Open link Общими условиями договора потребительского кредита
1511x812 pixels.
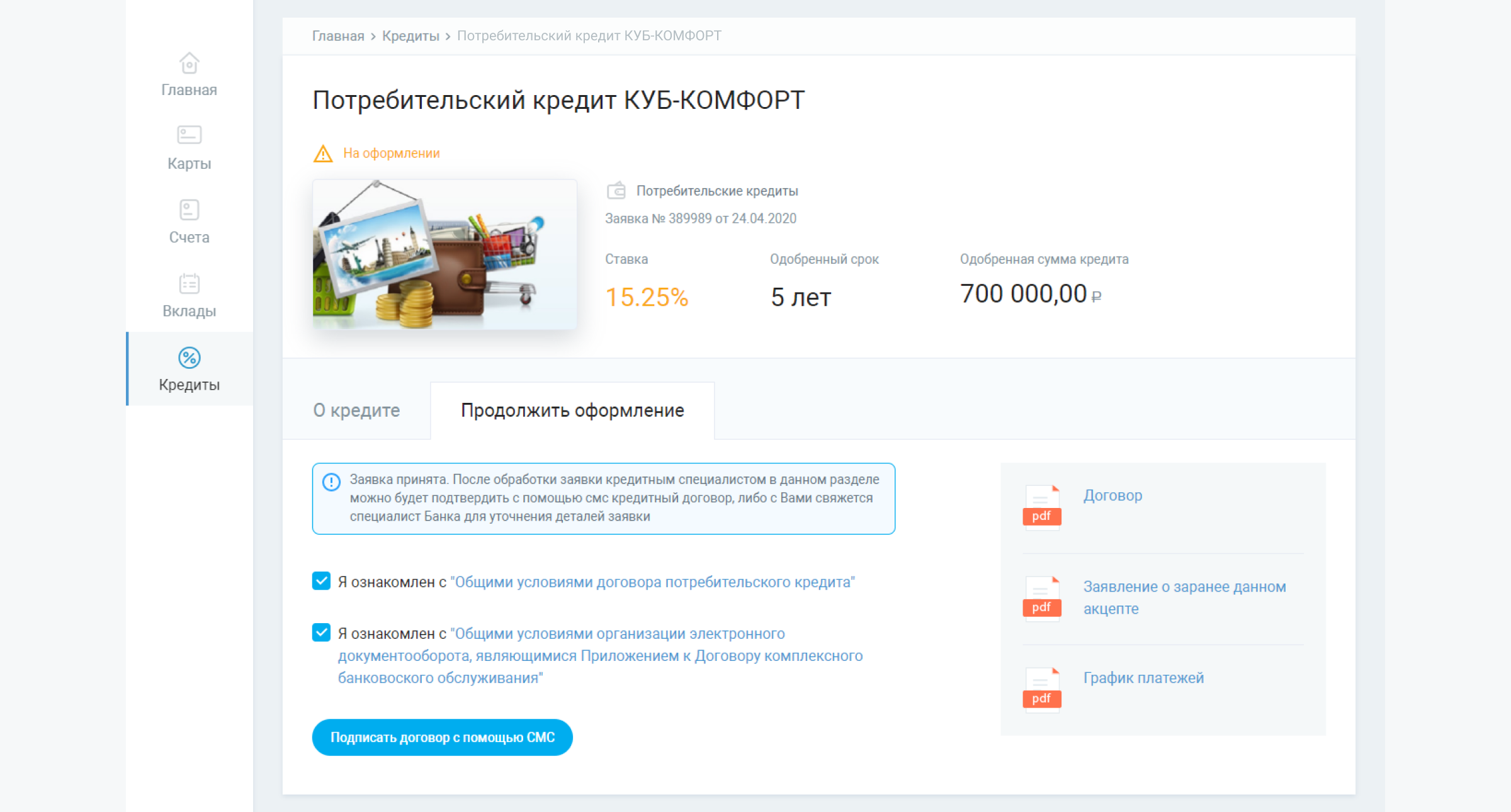pos(653,582)
